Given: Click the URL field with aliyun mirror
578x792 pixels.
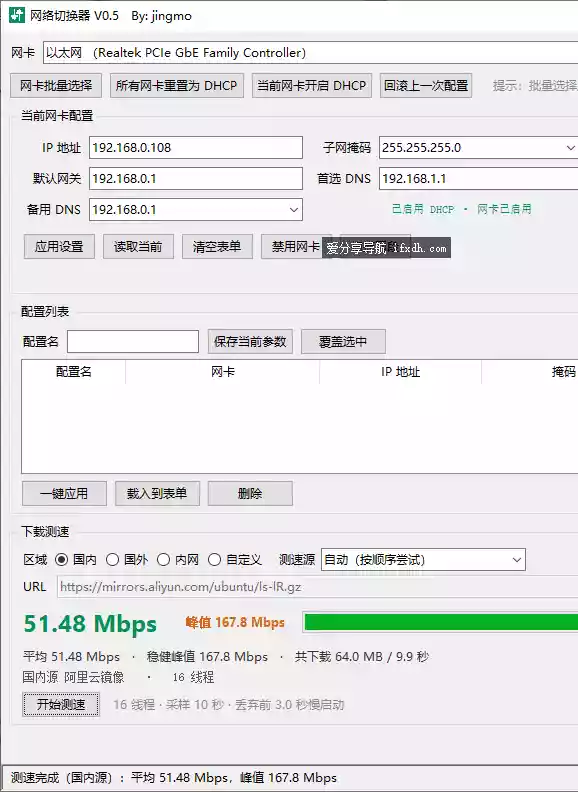Looking at the screenshot, I should (x=317, y=587).
